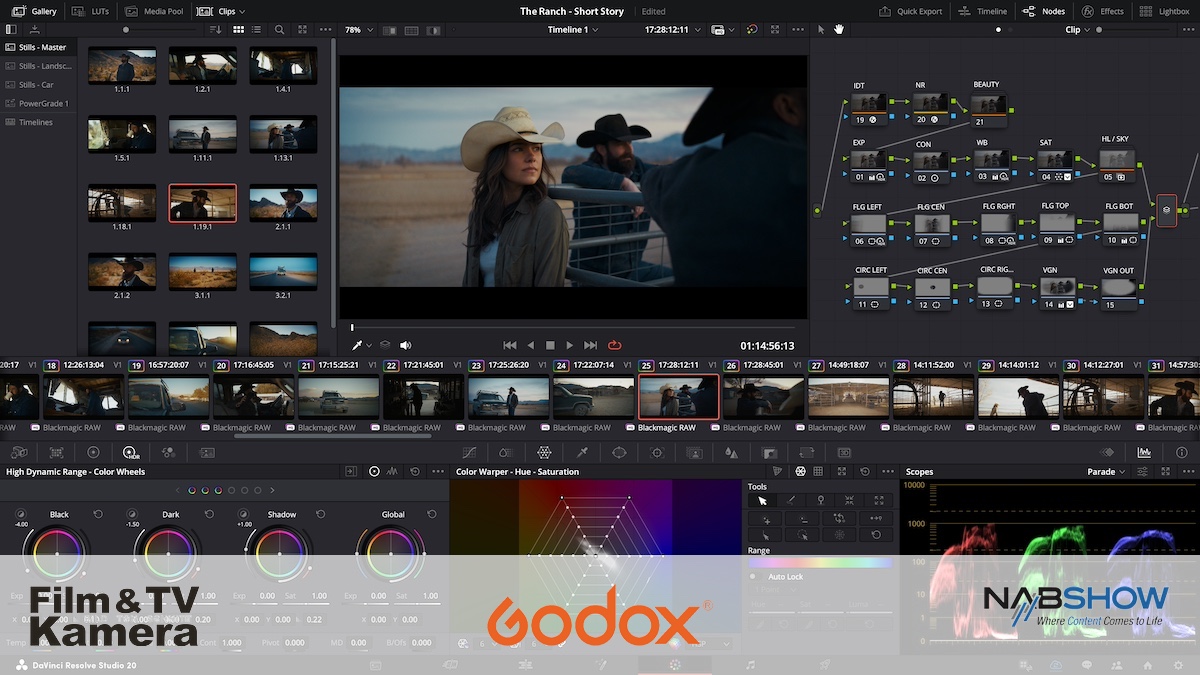This screenshot has height=675, width=1200.
Task: Open the Parade scope type dropdown
Action: [x=1106, y=472]
